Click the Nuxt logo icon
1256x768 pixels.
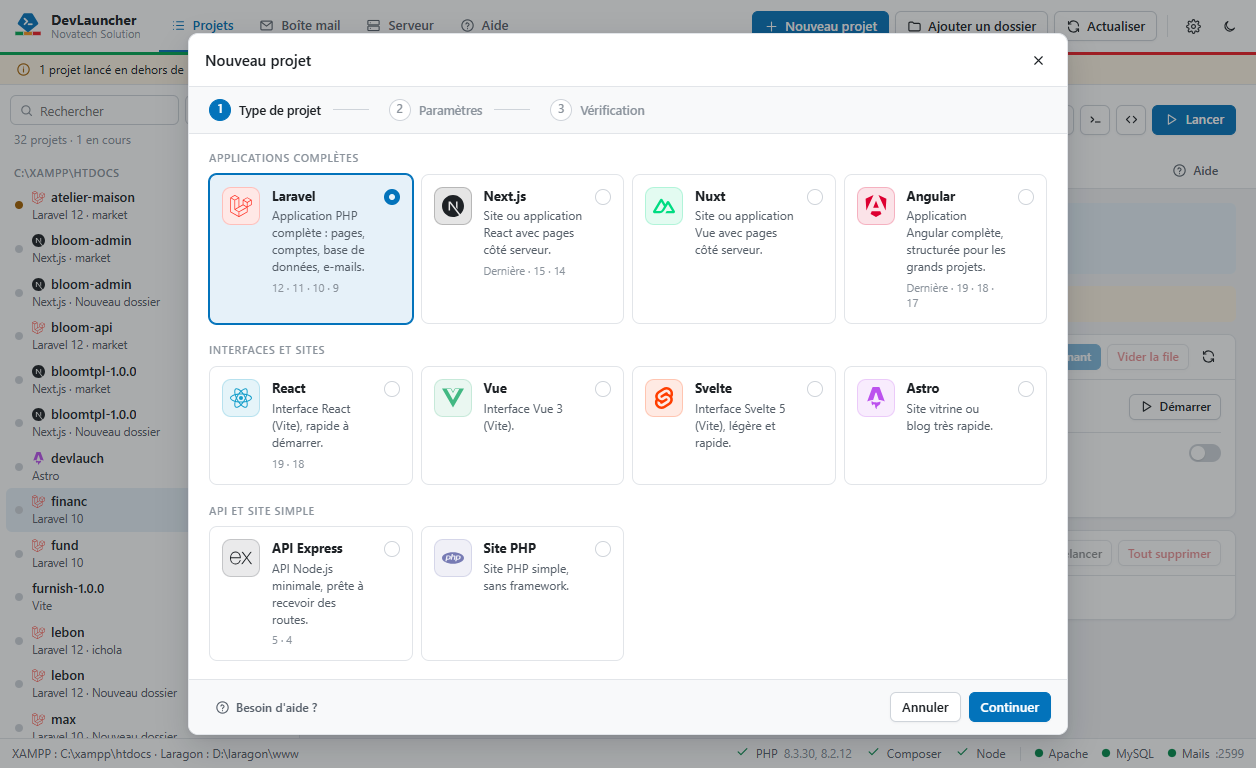664,206
